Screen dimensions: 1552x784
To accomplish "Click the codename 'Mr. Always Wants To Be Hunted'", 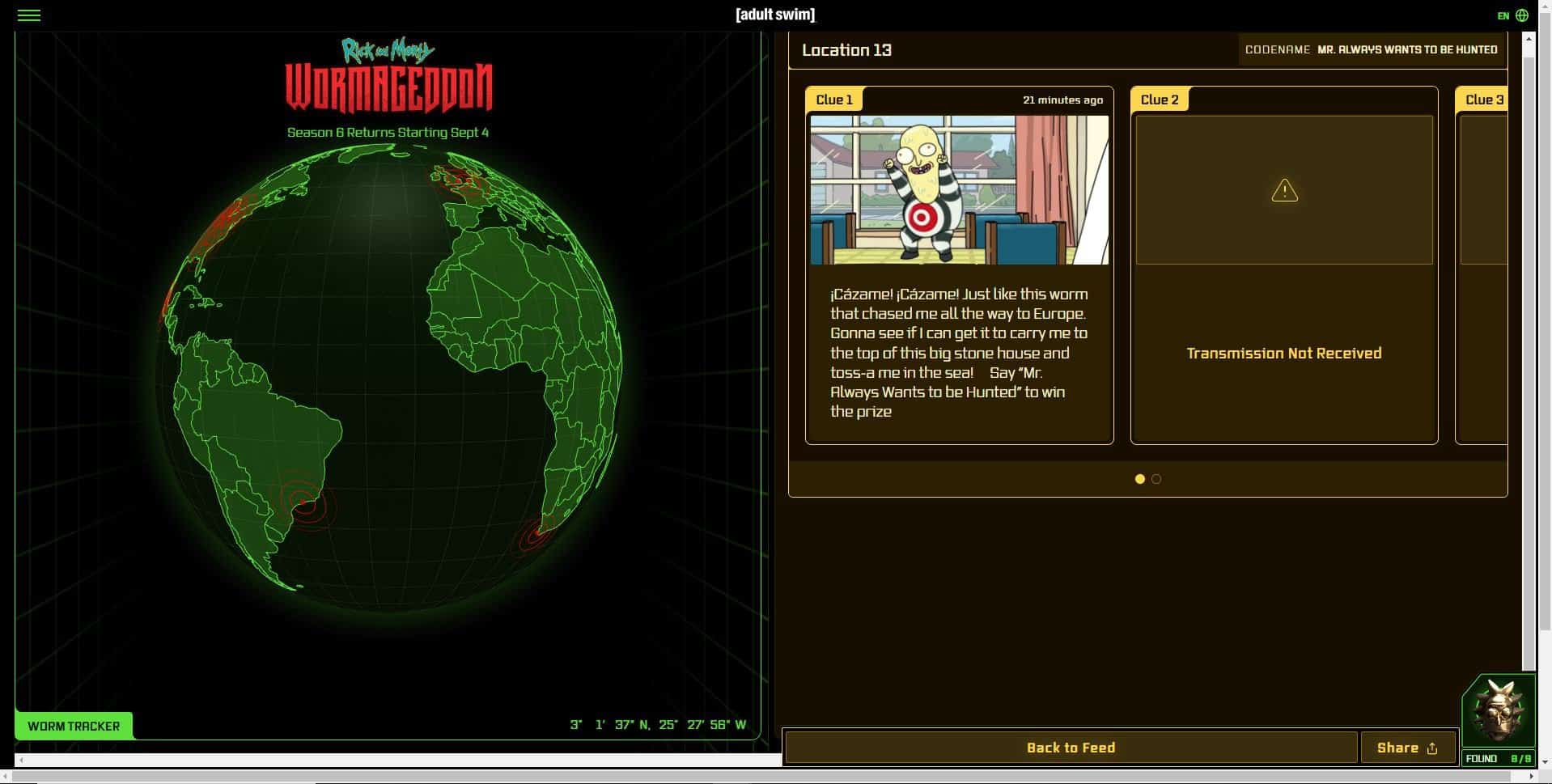I will (1407, 49).
